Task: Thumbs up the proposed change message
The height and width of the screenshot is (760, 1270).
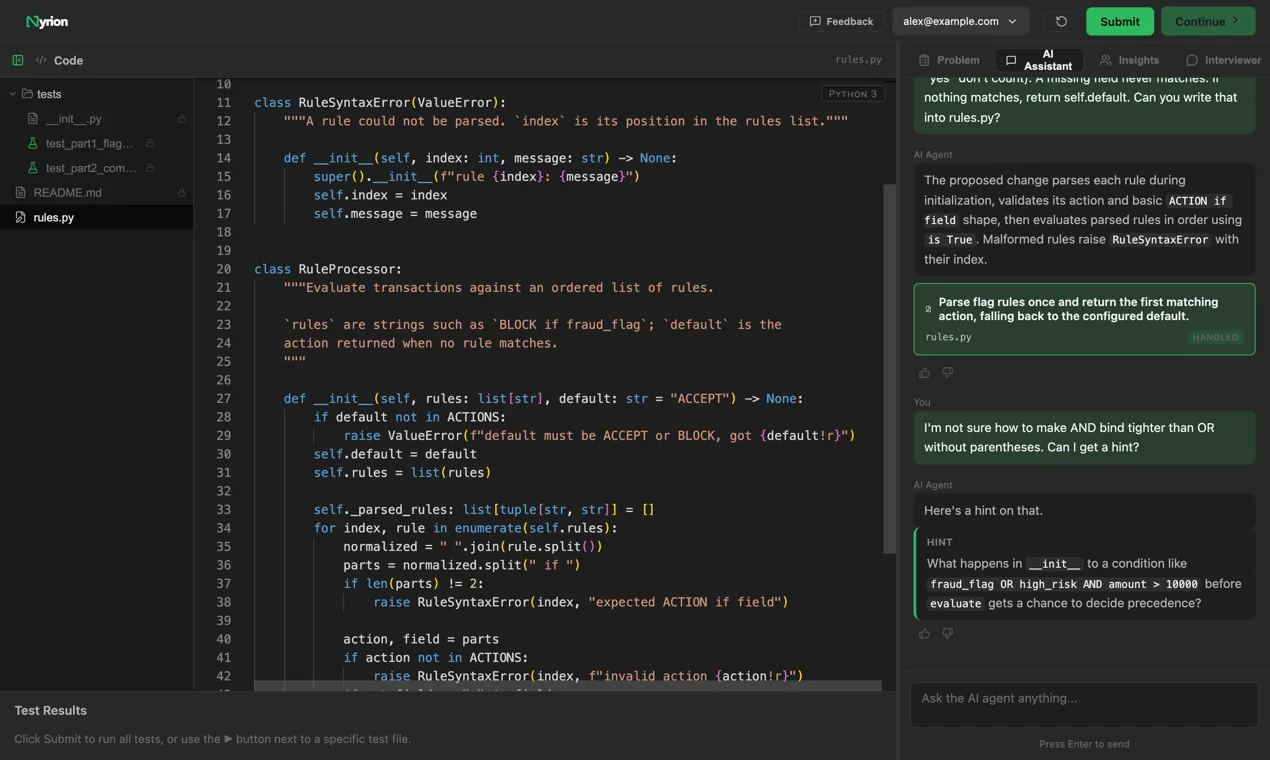Action: [924, 372]
